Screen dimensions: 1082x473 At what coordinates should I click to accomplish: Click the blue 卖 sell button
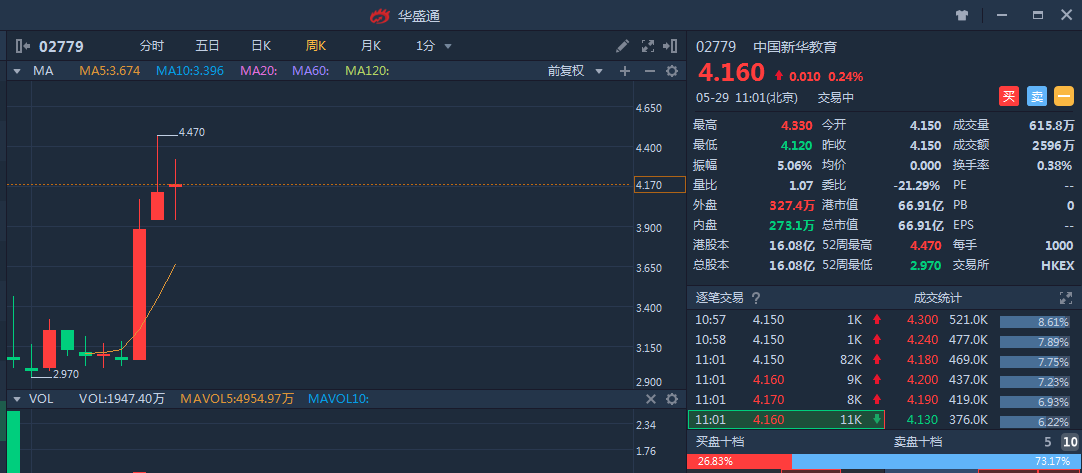pos(1037,97)
